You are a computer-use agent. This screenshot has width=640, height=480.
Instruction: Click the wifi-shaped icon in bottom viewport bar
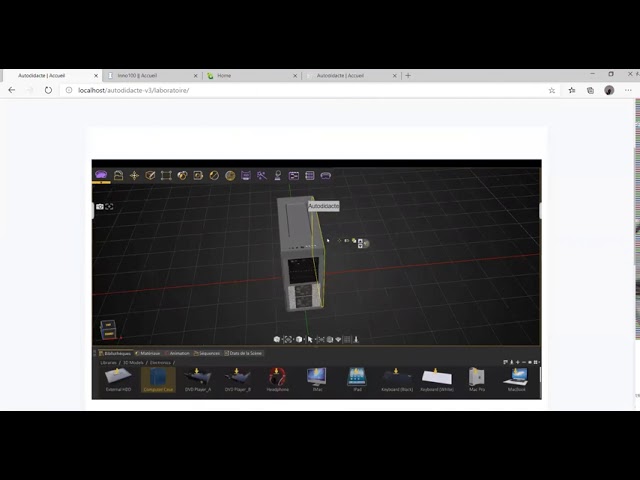click(338, 339)
